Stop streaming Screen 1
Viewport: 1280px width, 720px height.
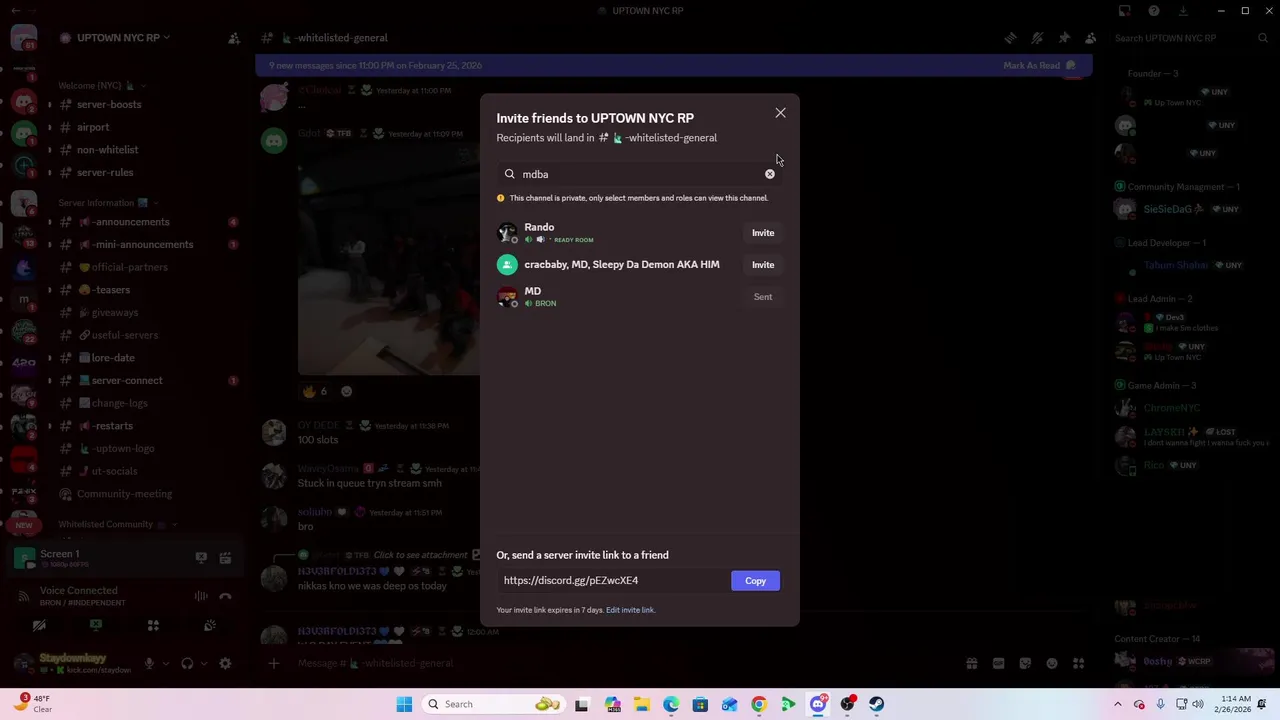click(x=201, y=558)
